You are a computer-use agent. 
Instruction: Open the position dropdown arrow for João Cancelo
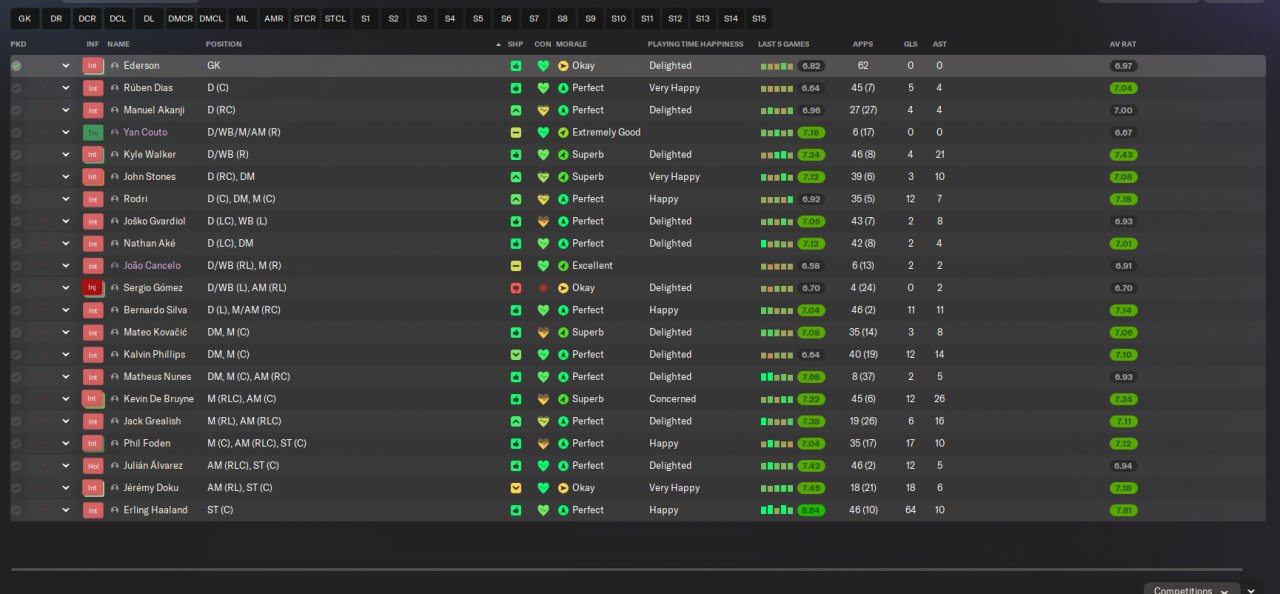[x=66, y=266]
